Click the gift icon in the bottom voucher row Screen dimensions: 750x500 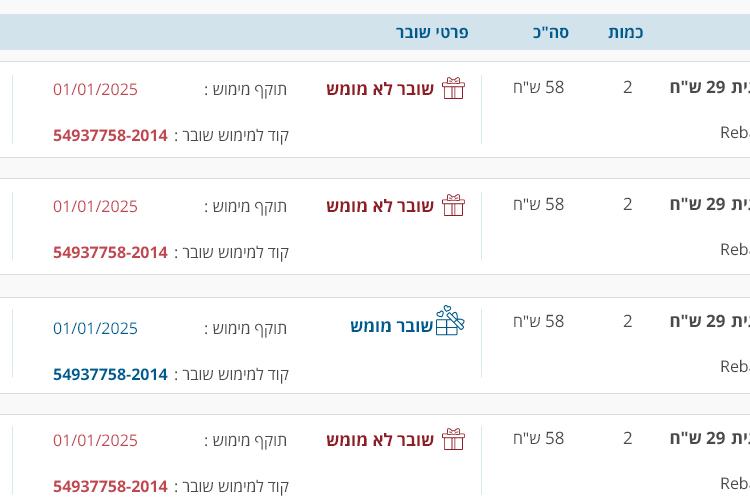pos(453,439)
